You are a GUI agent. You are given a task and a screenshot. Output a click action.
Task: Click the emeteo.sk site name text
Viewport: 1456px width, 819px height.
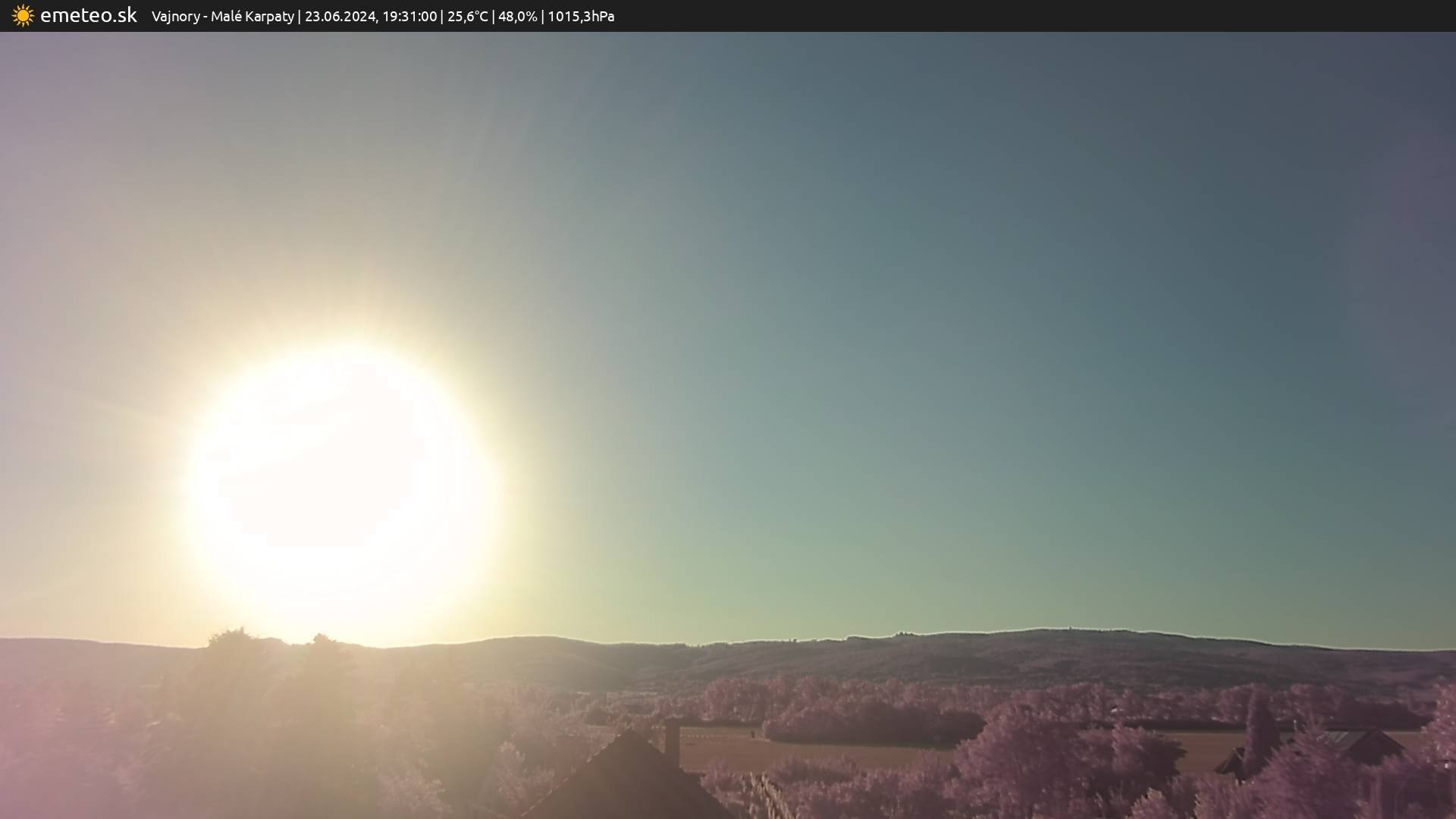click(88, 15)
